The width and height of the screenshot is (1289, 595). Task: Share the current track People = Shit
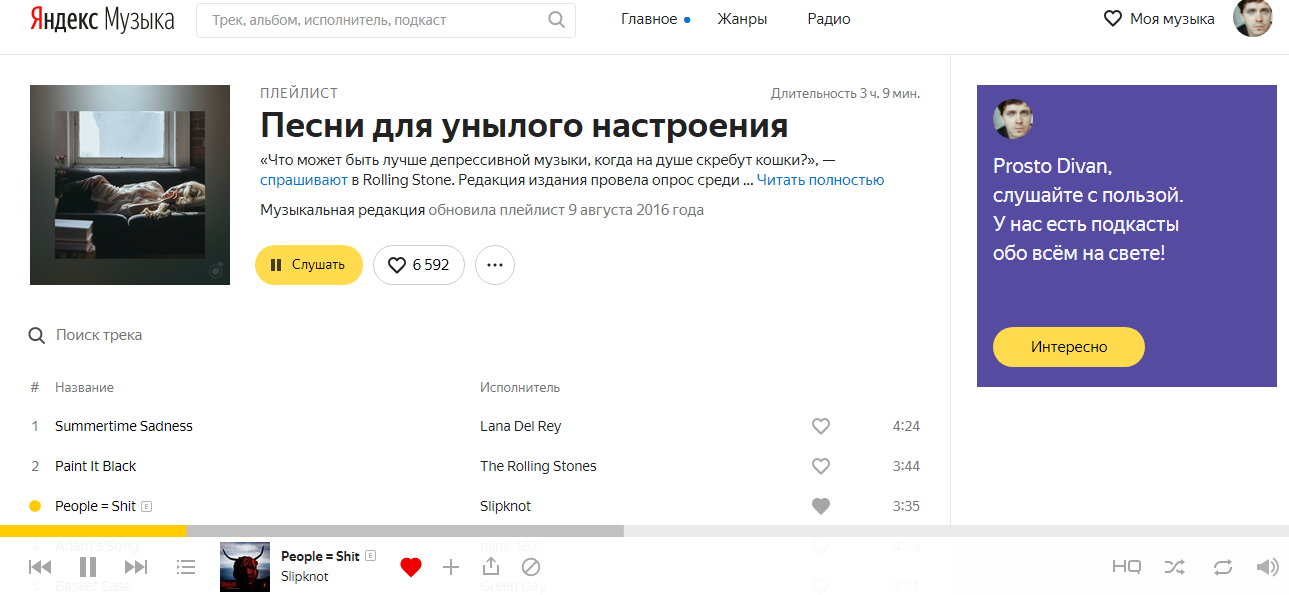click(491, 567)
